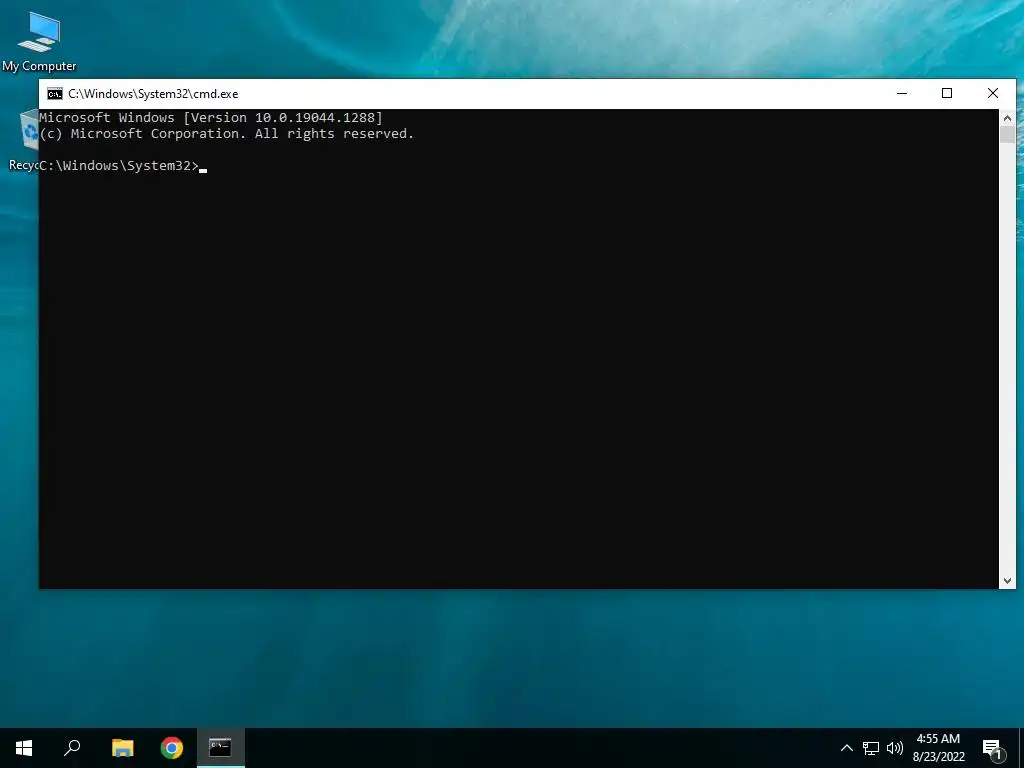Click the console scrollbar down arrow
Viewport: 1024px width, 768px height.
pos(1007,581)
